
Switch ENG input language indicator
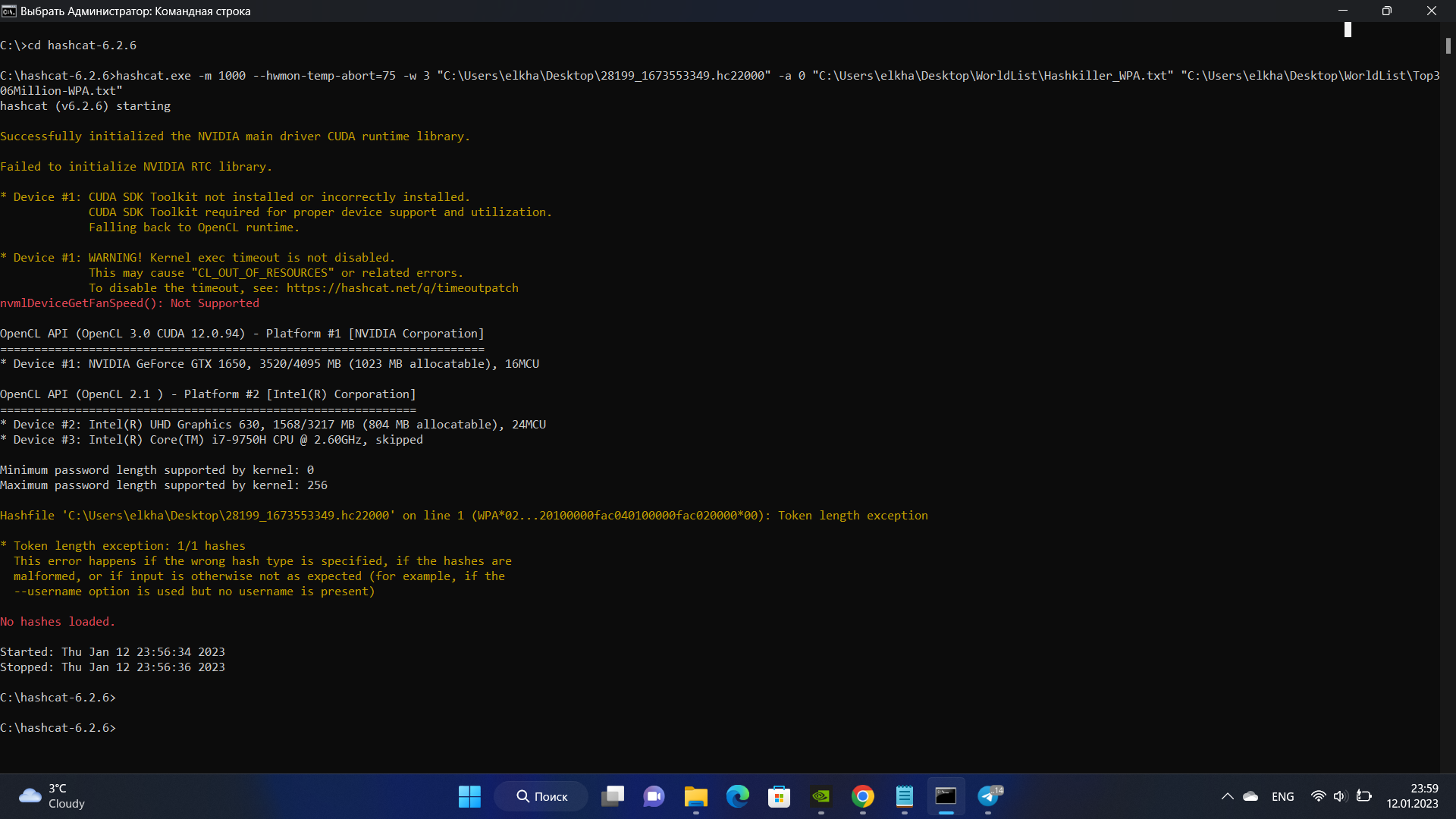click(1282, 796)
